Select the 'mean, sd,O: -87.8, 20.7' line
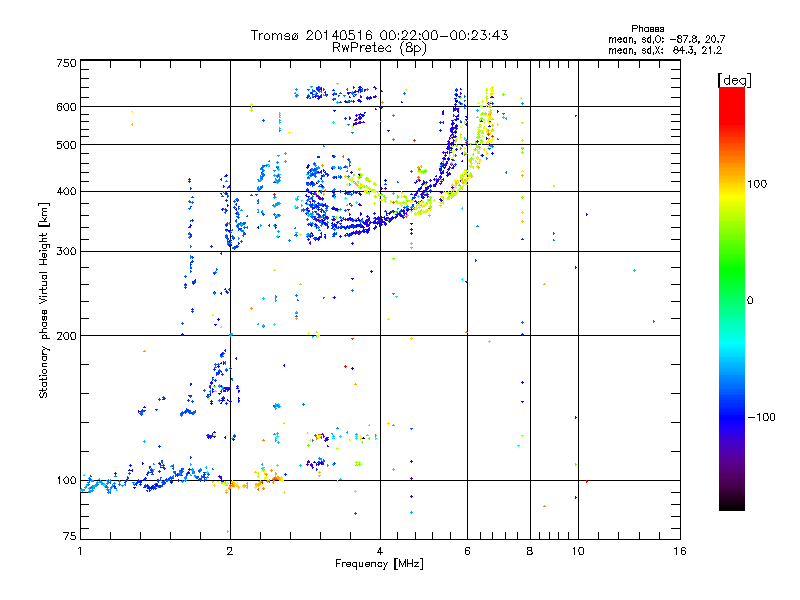Viewport: 800px width, 600px height. point(666,39)
